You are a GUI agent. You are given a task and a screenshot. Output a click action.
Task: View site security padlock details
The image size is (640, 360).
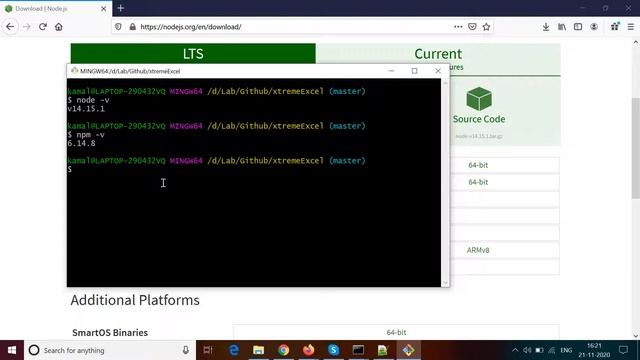coord(132,27)
